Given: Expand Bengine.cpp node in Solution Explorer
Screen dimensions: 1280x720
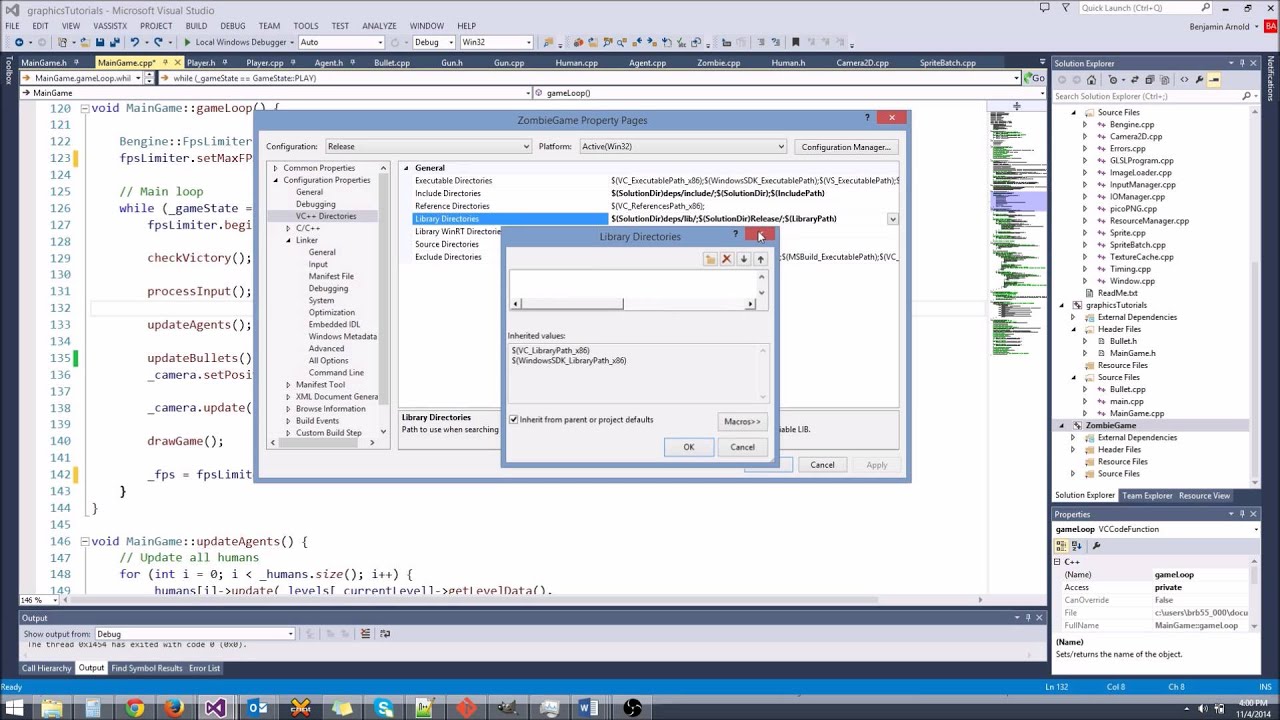Looking at the screenshot, I should [x=1085, y=124].
